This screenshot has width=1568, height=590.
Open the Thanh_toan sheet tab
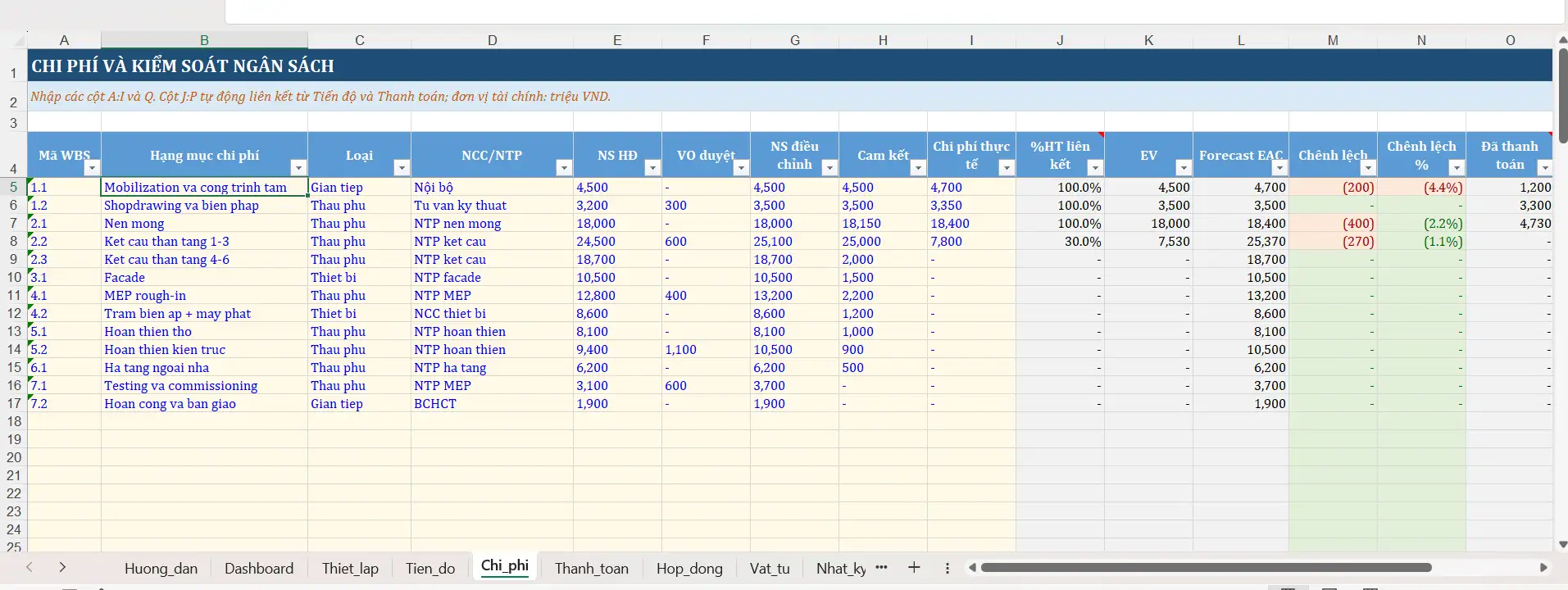591,568
